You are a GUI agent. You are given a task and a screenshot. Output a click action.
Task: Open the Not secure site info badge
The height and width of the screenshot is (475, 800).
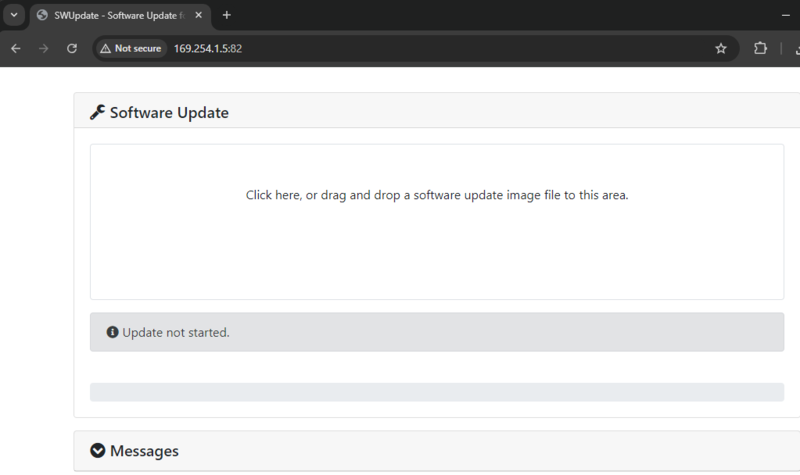(131, 48)
